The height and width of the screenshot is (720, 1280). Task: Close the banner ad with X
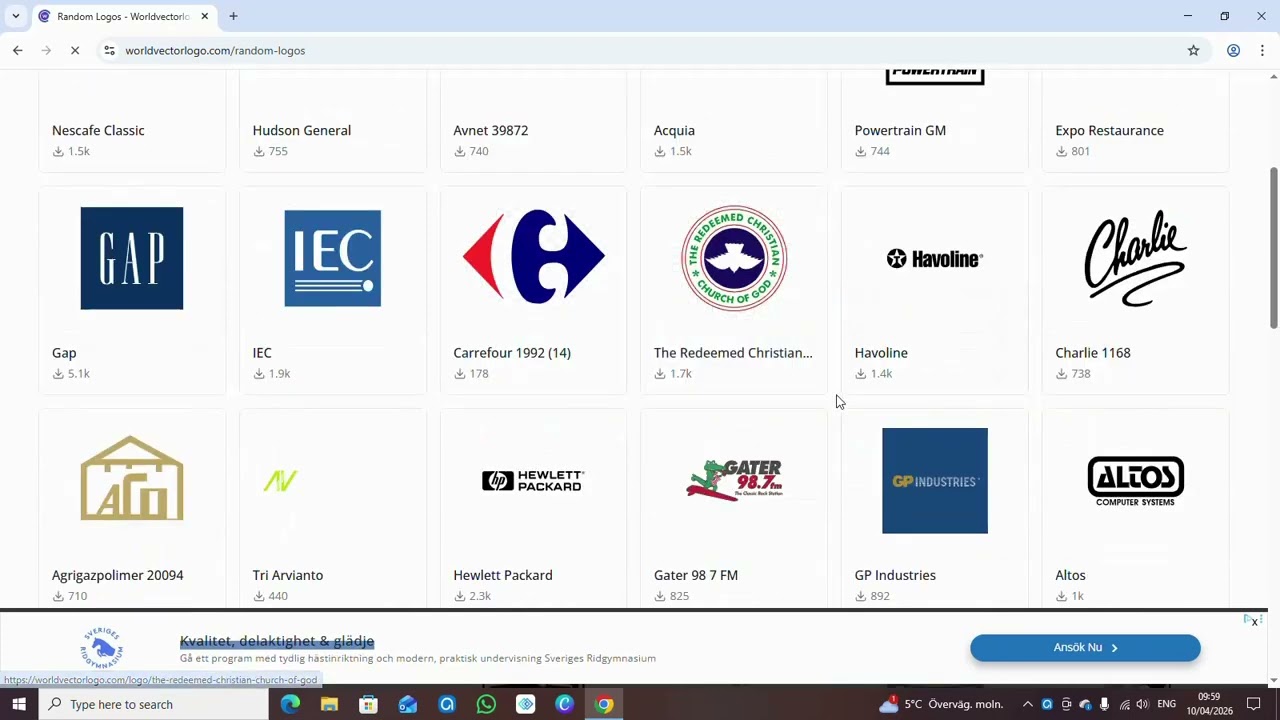point(1254,622)
